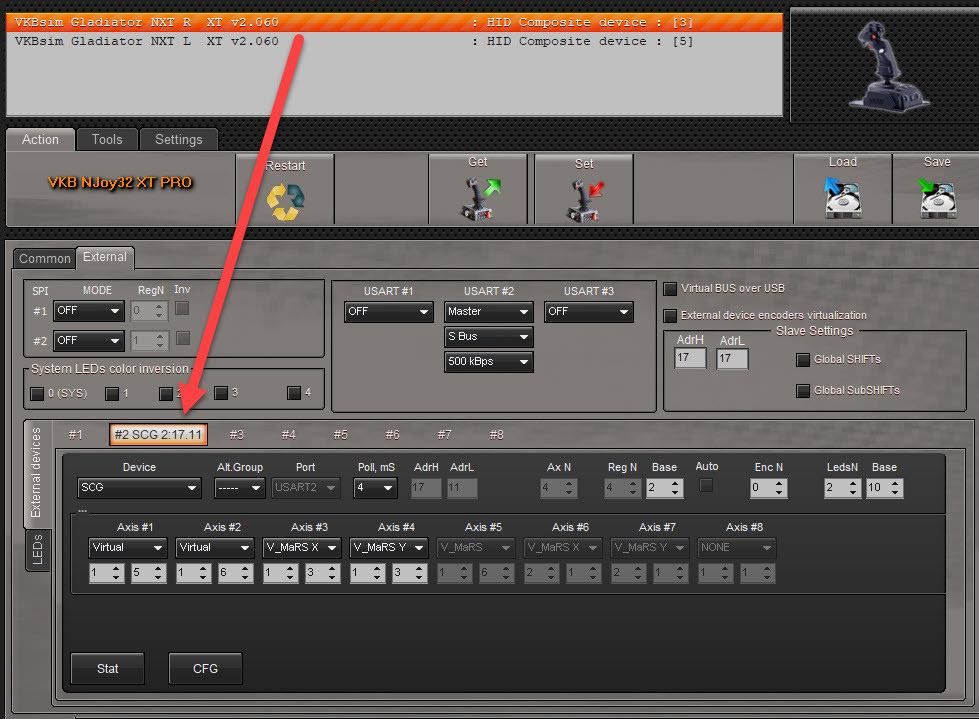Select external device slot #8
Image resolution: width=979 pixels, height=719 pixels.
point(496,434)
